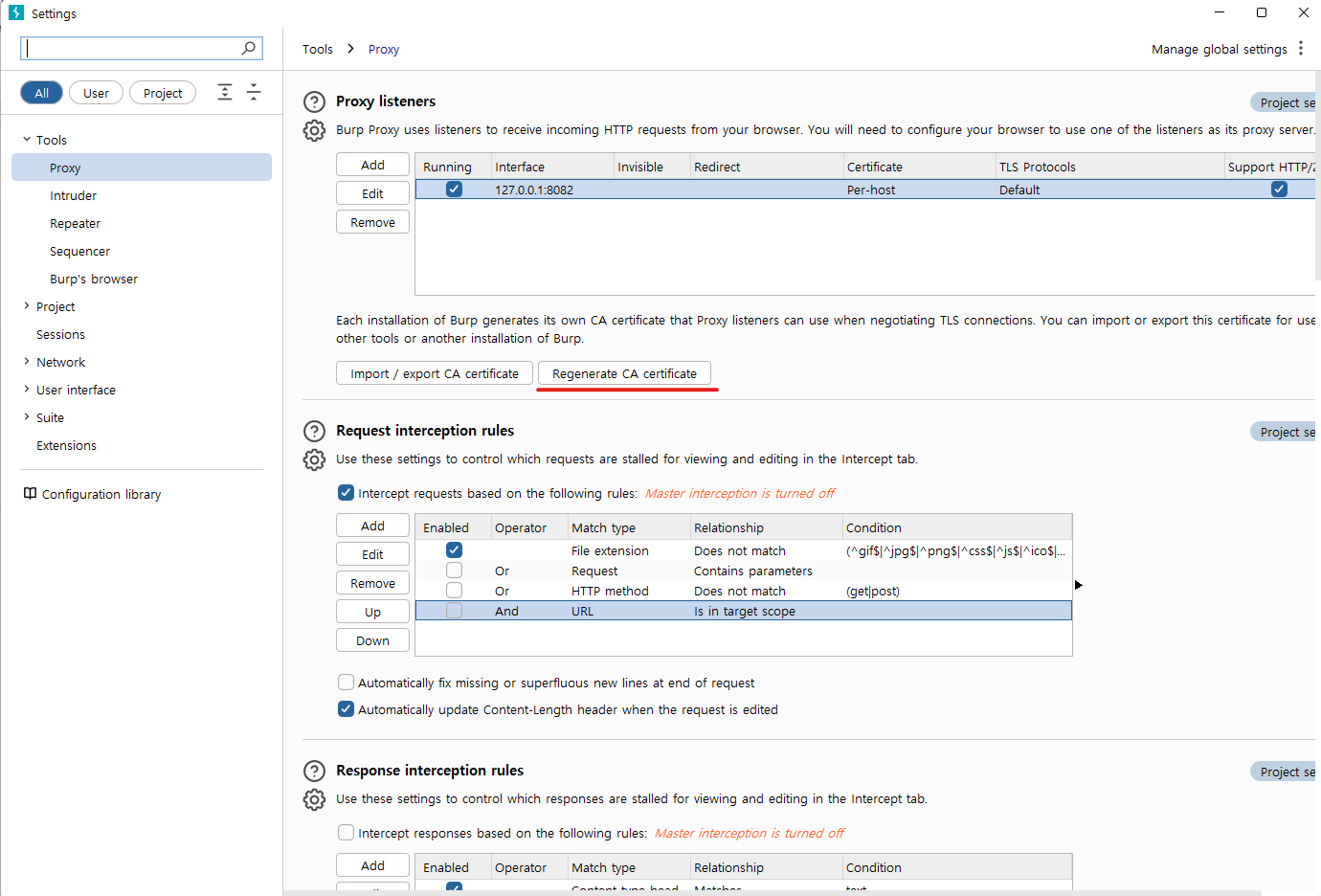Expand the User interface tree section
The height and width of the screenshot is (896, 1321).
27,390
